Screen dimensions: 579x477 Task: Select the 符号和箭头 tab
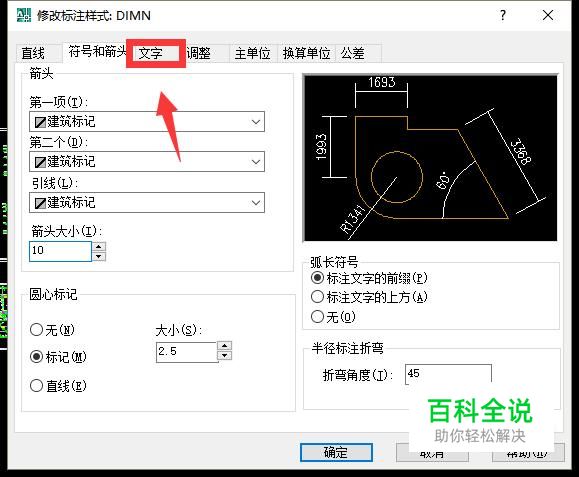[x=97, y=52]
